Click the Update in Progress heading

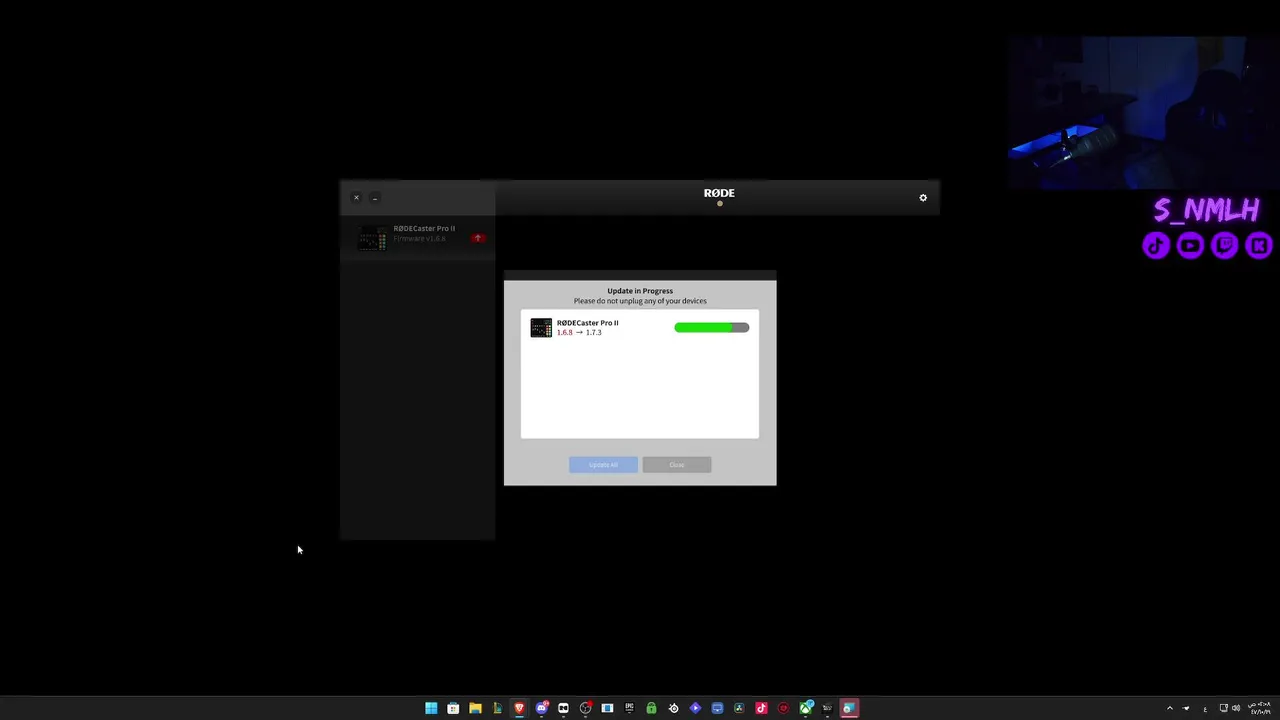pyautogui.click(x=640, y=291)
